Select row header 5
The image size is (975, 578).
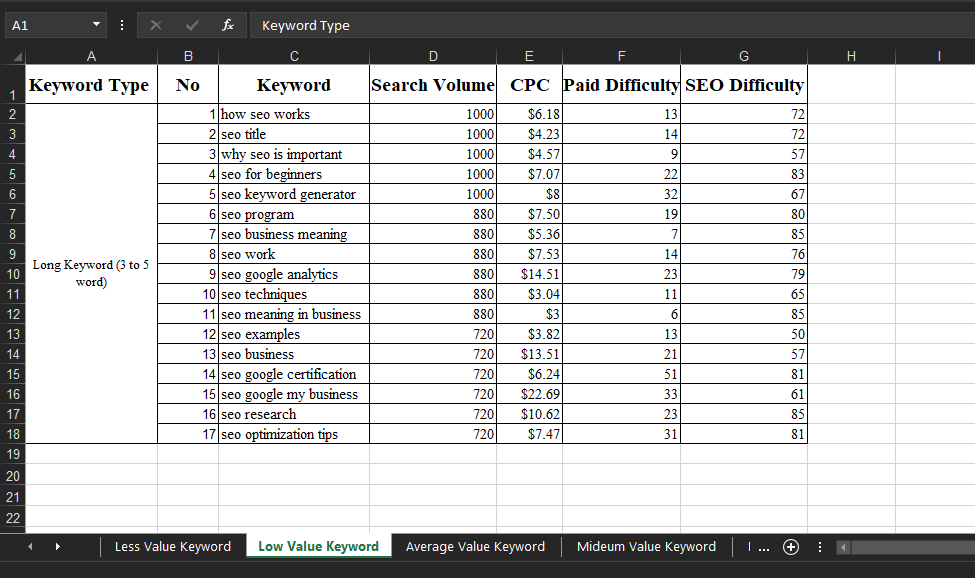(13, 174)
